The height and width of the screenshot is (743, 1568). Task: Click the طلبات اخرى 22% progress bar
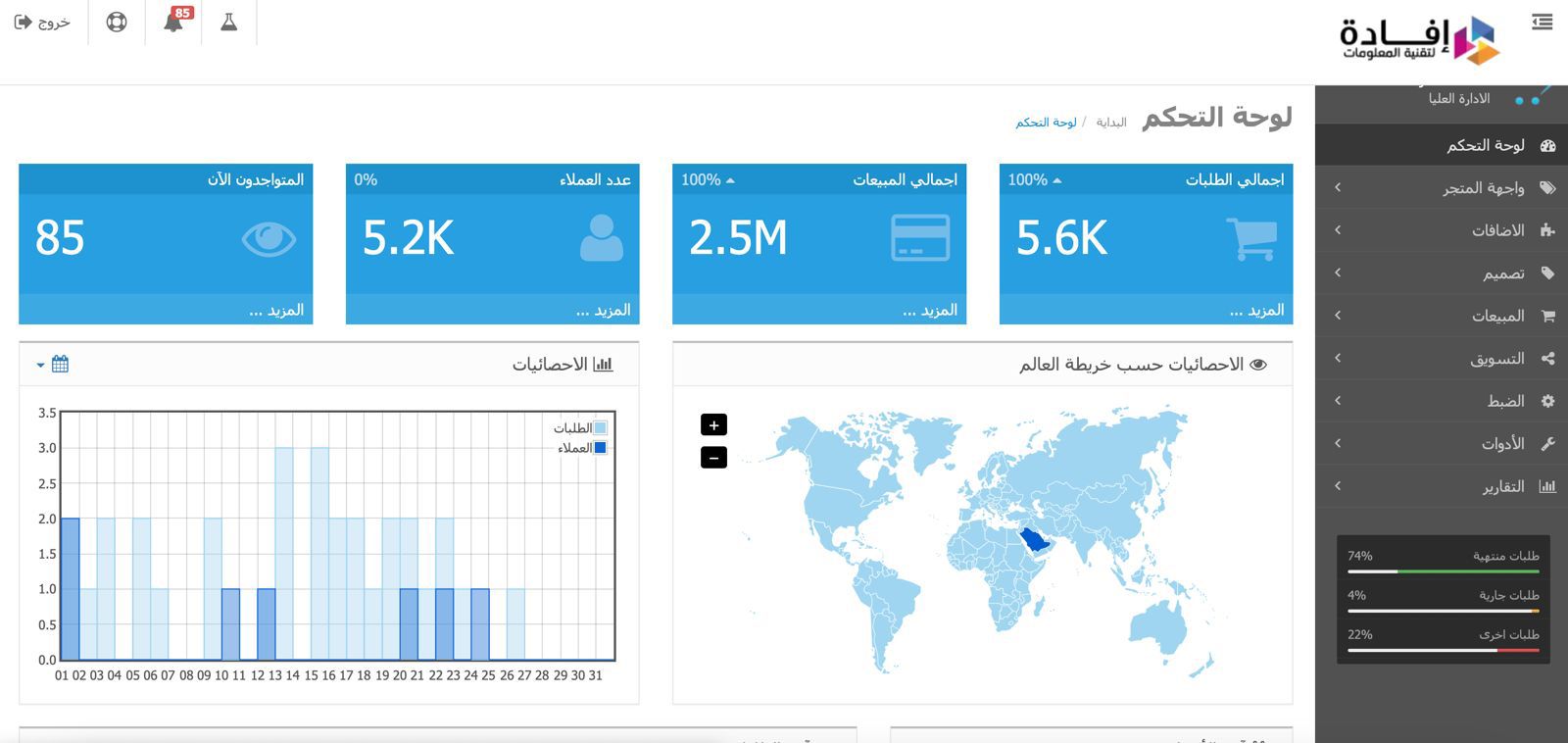(x=1444, y=650)
